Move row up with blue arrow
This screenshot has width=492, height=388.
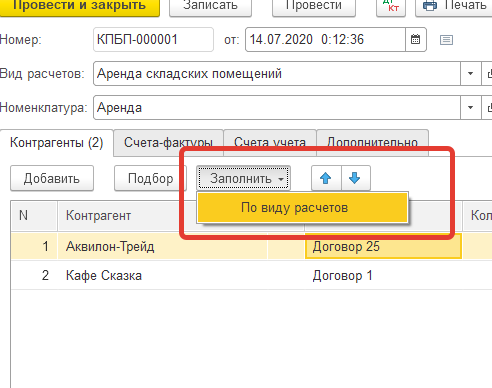coord(326,178)
